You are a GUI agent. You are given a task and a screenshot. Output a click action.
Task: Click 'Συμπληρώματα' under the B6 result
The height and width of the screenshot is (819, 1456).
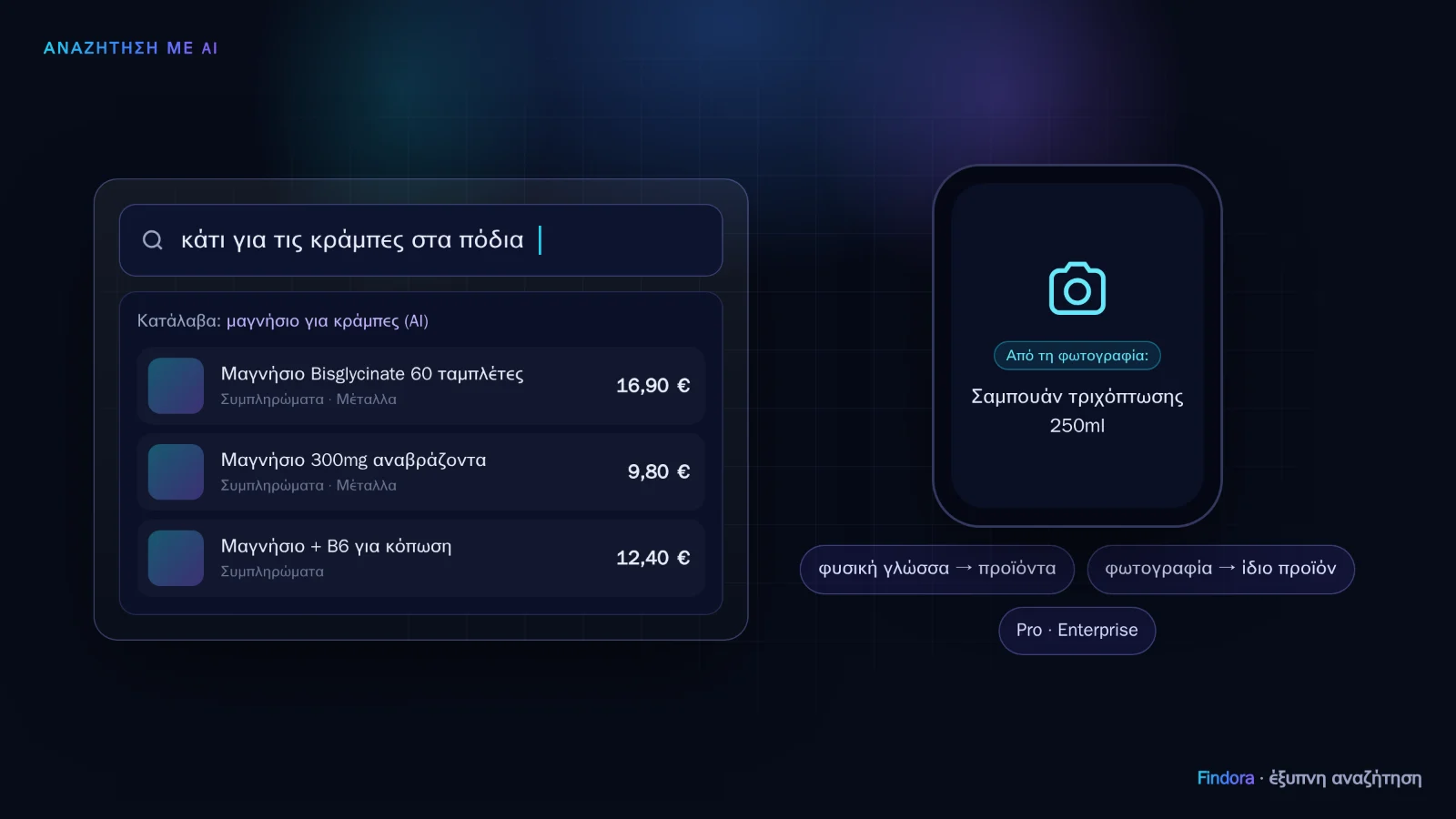coord(272,572)
